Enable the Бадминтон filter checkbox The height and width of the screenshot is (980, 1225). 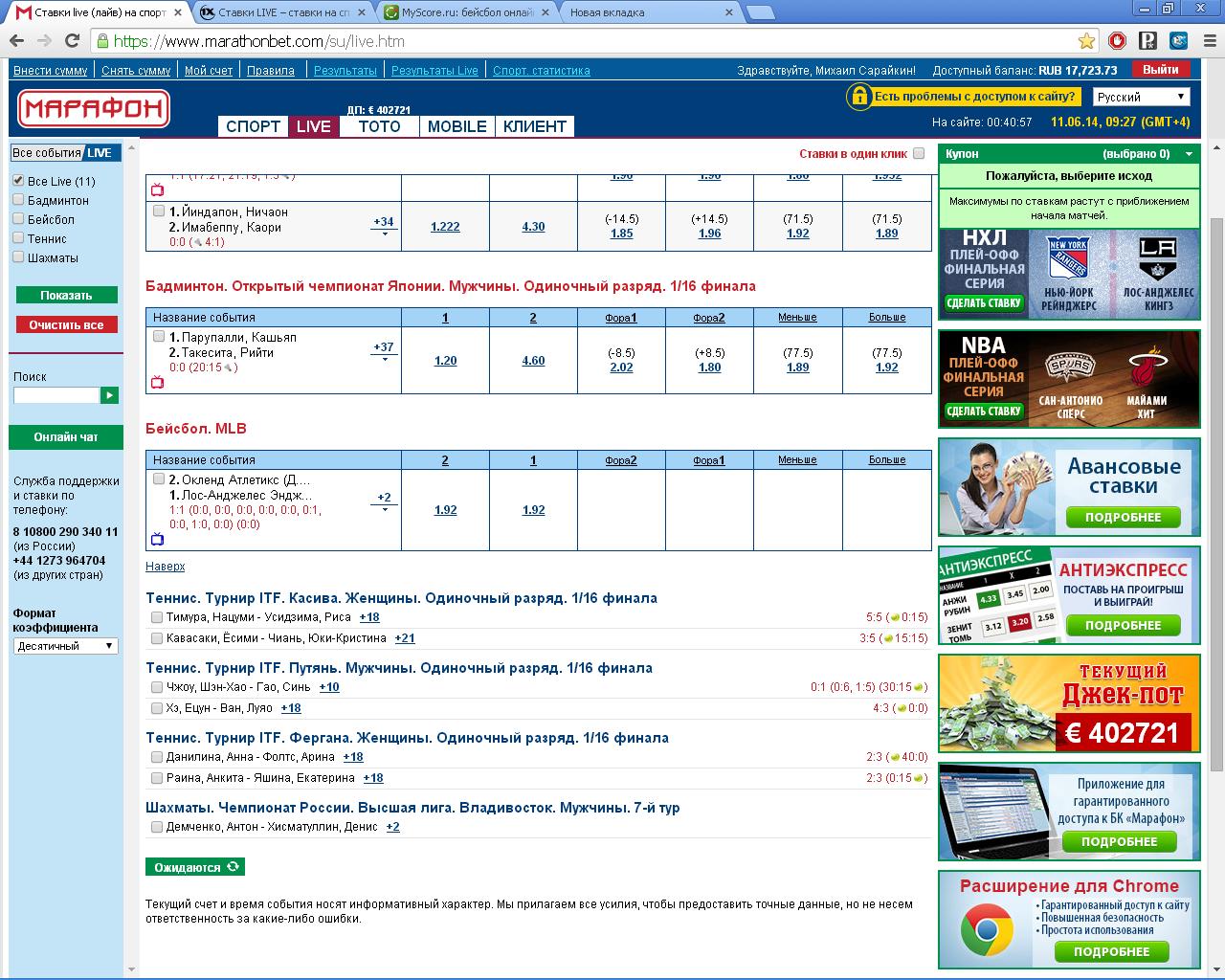pyautogui.click(x=18, y=199)
